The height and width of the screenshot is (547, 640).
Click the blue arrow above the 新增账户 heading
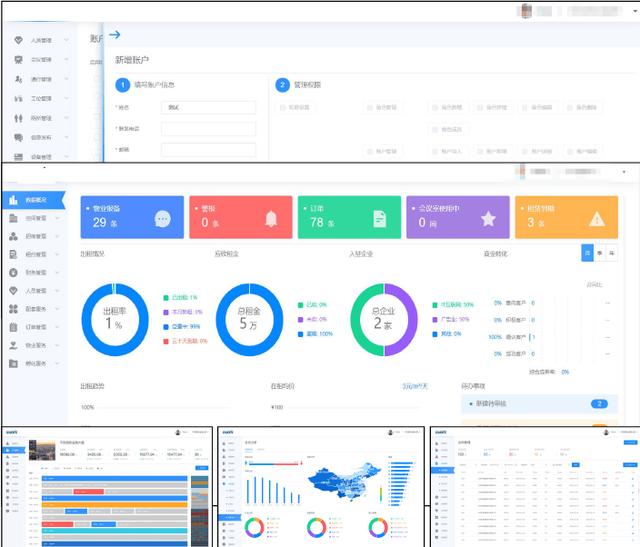pyautogui.click(x=115, y=35)
